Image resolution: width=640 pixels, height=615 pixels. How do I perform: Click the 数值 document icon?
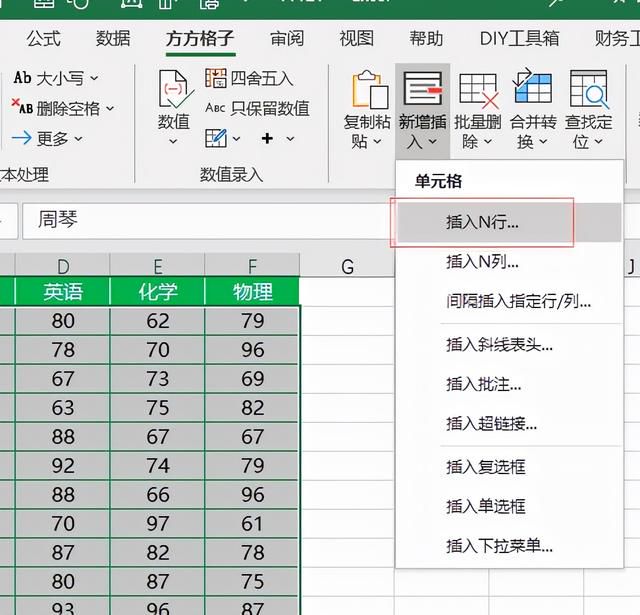tap(176, 89)
